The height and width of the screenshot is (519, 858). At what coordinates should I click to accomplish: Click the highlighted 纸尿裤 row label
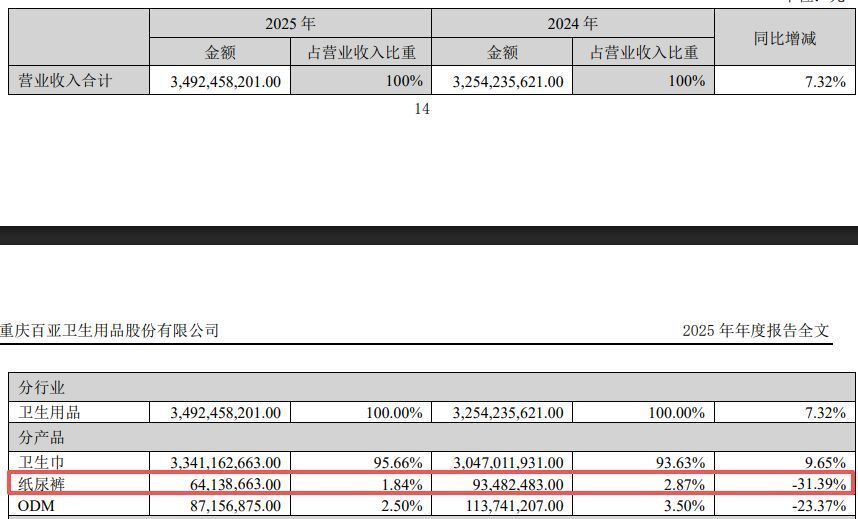tap(42, 485)
